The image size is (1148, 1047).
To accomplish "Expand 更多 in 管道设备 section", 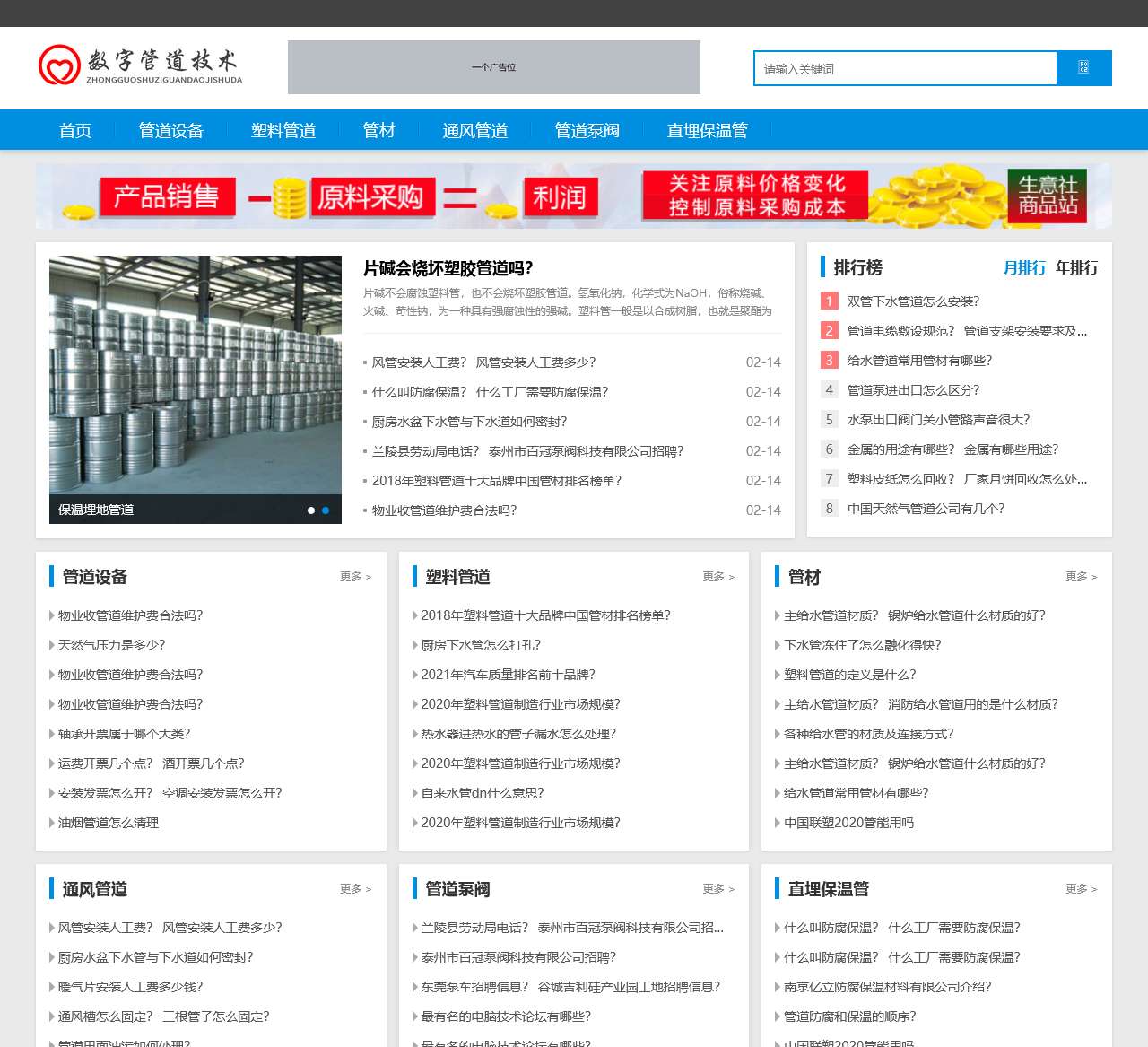I will pos(355,577).
